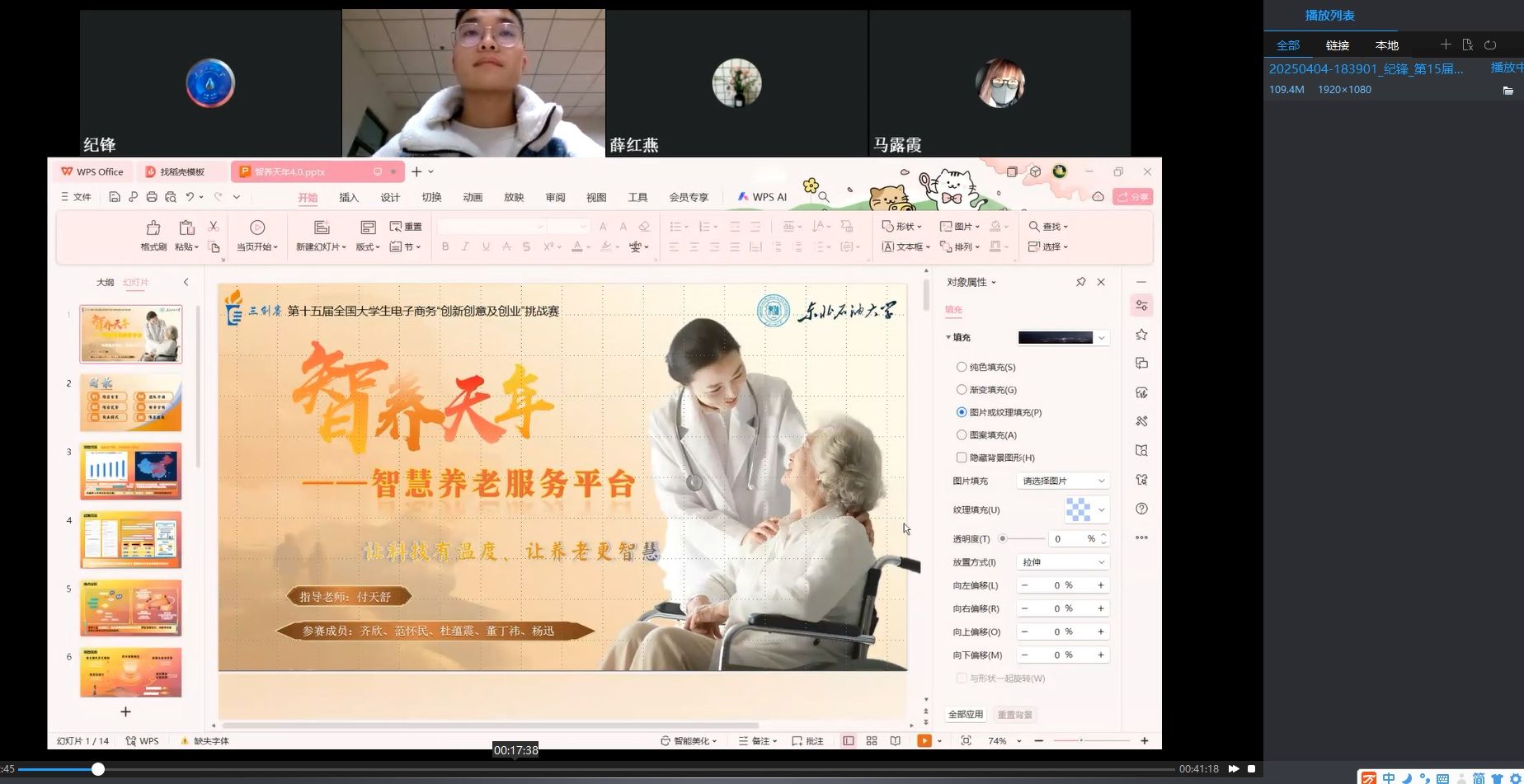This screenshot has height=784, width=1524.
Task: Close the Object Properties (对象属性) panel
Action: (x=1101, y=282)
